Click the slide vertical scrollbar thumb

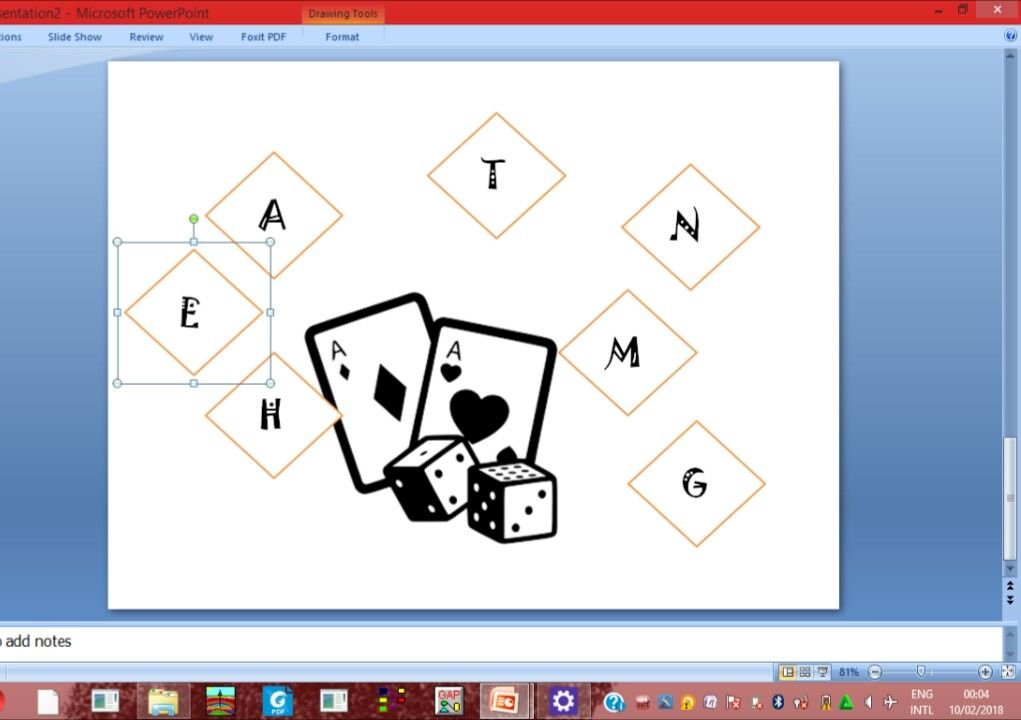(x=1010, y=498)
